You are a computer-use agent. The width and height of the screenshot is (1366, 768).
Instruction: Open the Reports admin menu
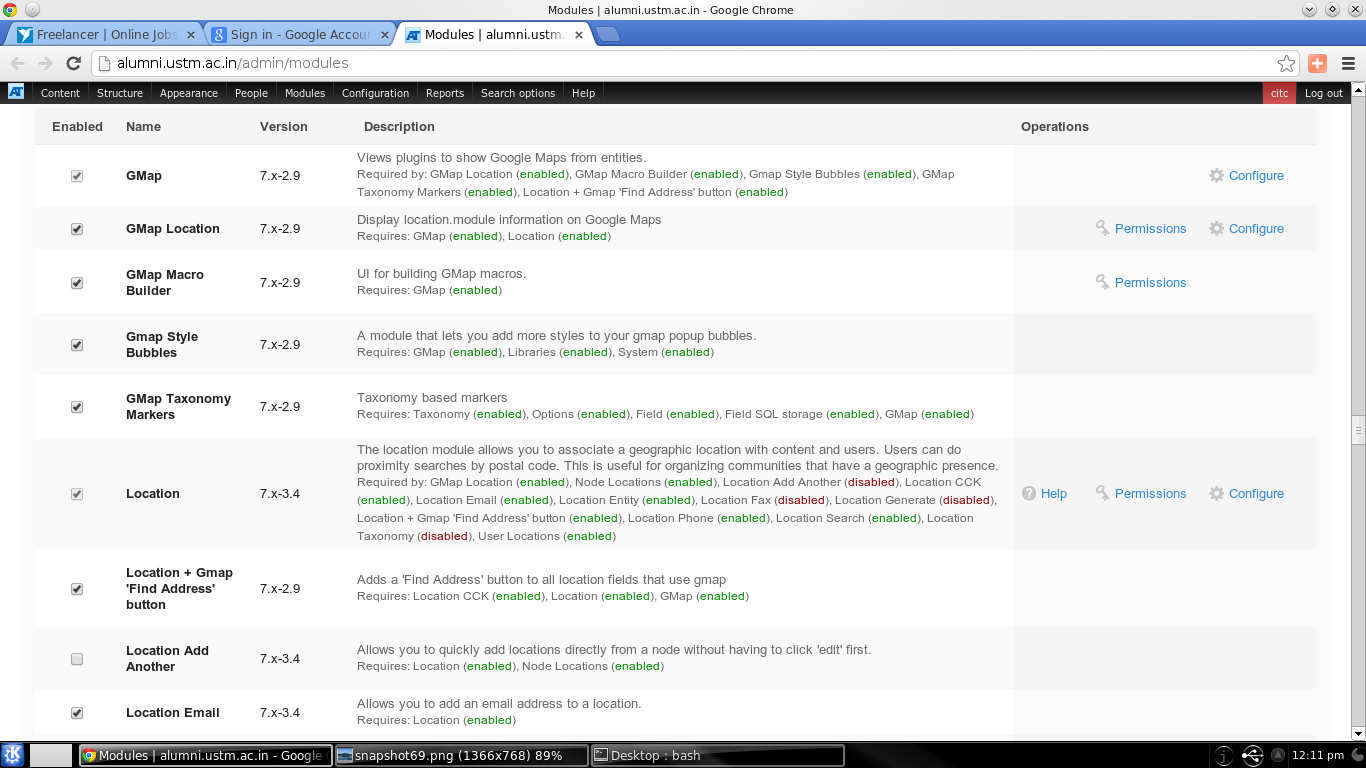click(445, 93)
